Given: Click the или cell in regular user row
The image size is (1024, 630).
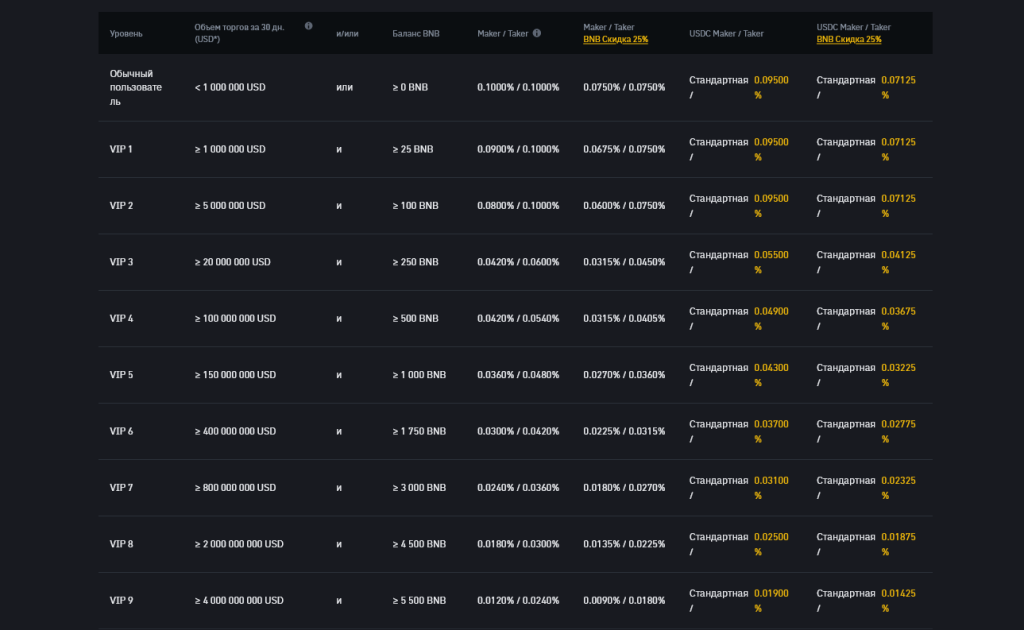Looking at the screenshot, I should pos(345,87).
